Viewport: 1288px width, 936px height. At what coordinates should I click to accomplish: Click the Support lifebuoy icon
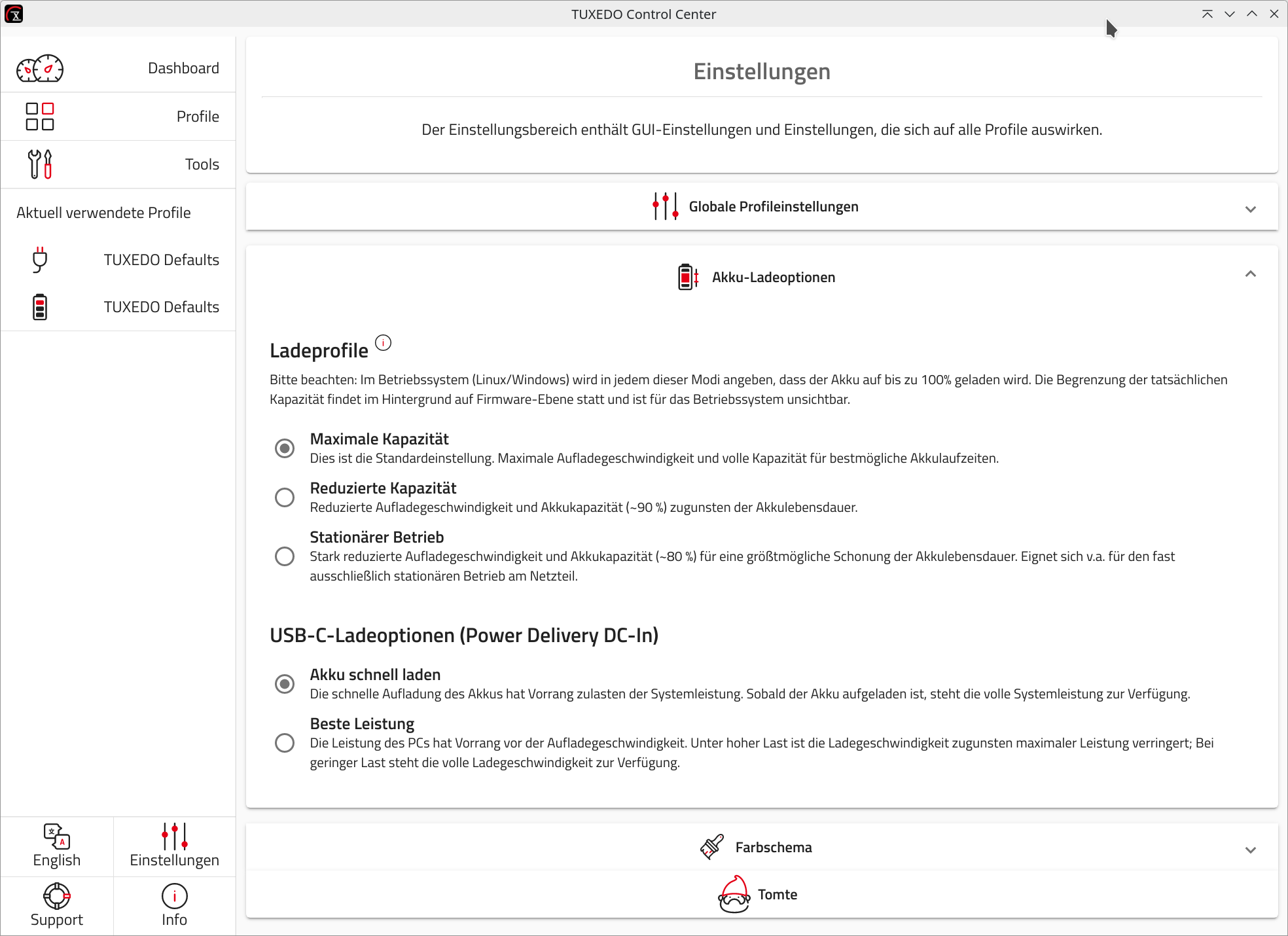[57, 896]
